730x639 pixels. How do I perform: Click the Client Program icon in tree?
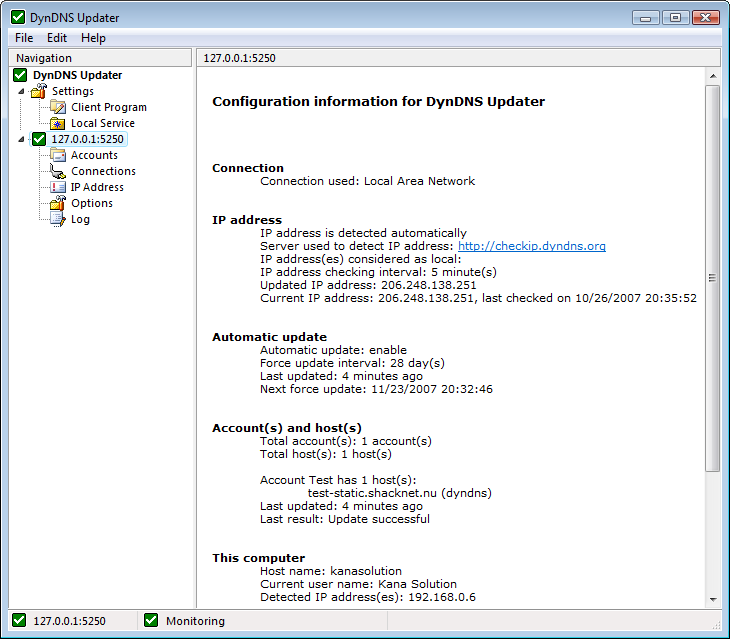pyautogui.click(x=58, y=107)
